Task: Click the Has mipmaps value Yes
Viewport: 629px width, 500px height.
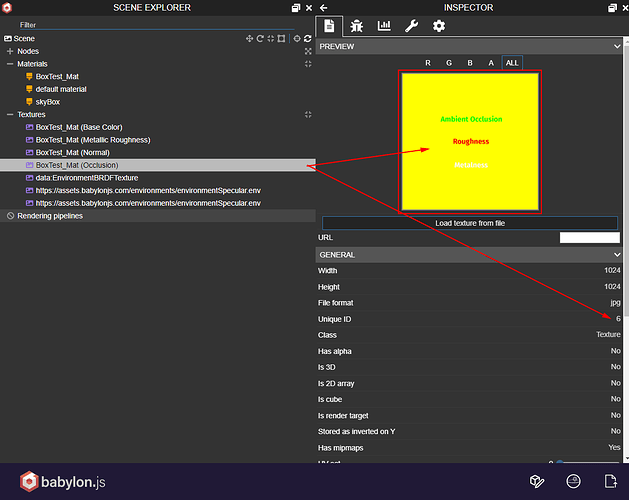Action: click(x=614, y=447)
